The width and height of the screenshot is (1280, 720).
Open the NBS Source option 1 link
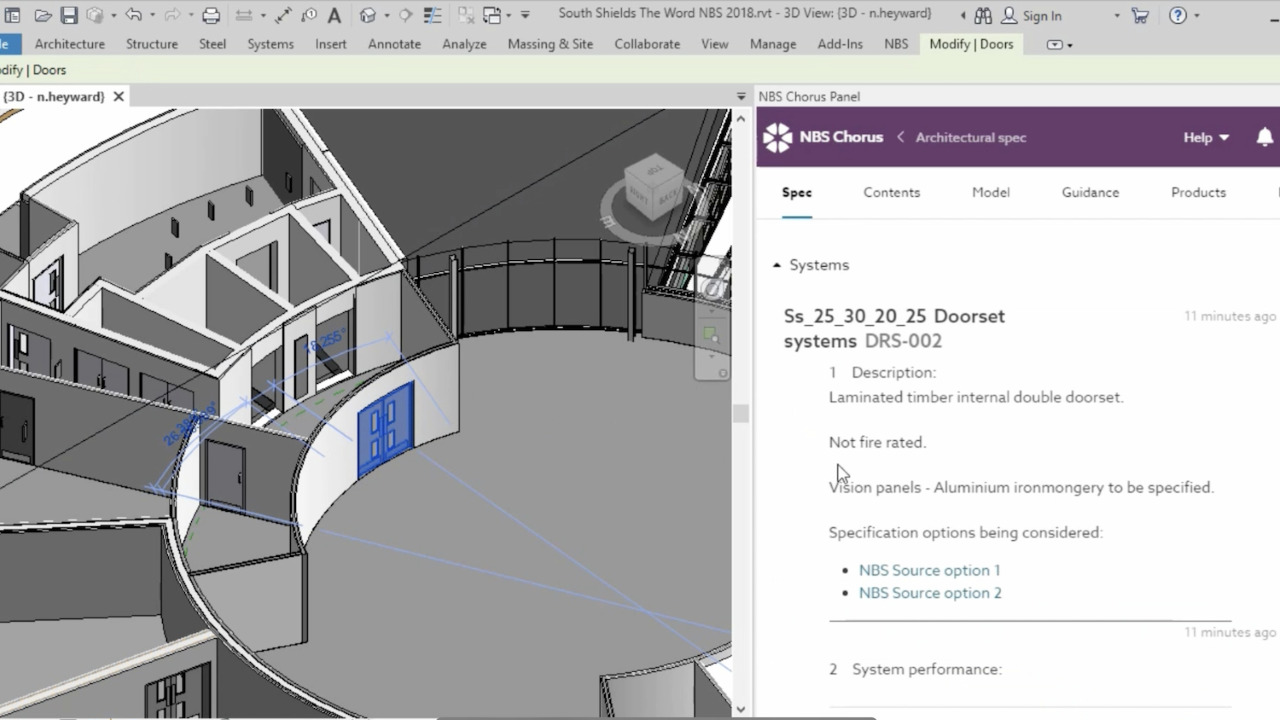(x=929, y=570)
